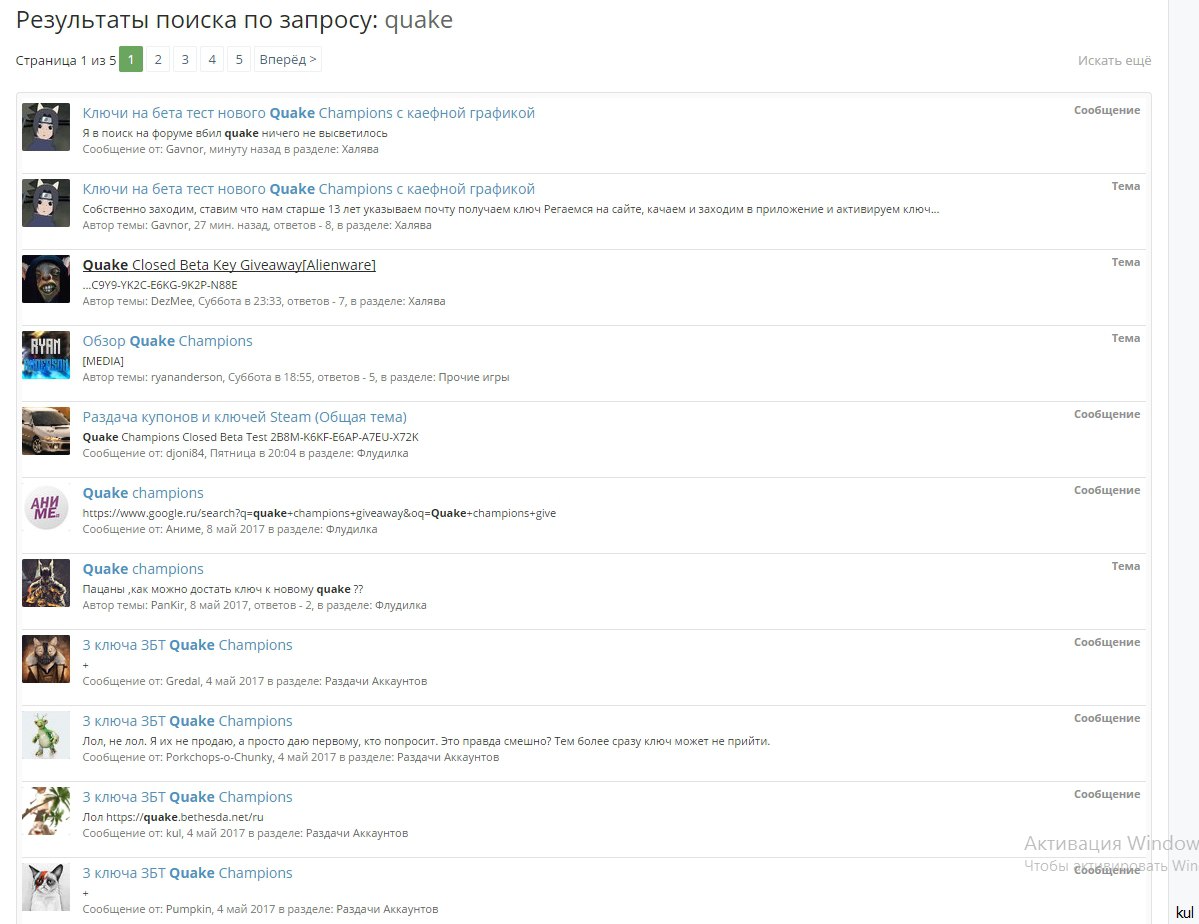Click the Вперёд > next page button
The width and height of the screenshot is (1199, 924).
point(288,59)
